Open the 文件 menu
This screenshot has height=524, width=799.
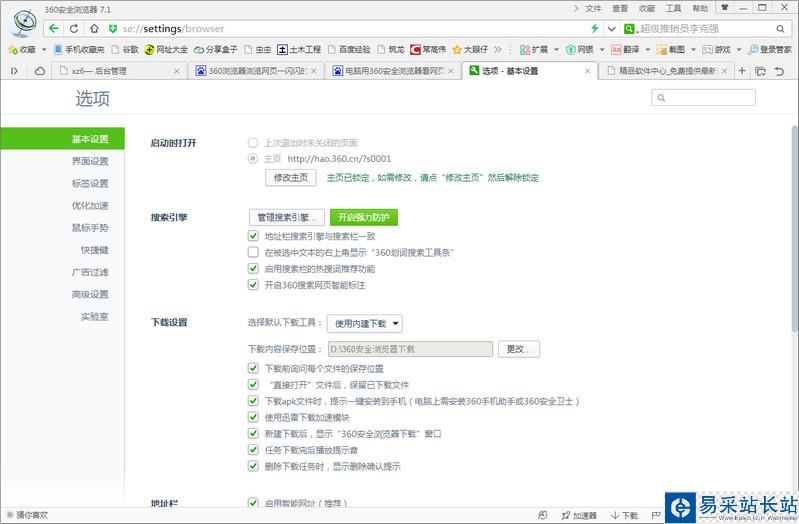click(x=593, y=8)
